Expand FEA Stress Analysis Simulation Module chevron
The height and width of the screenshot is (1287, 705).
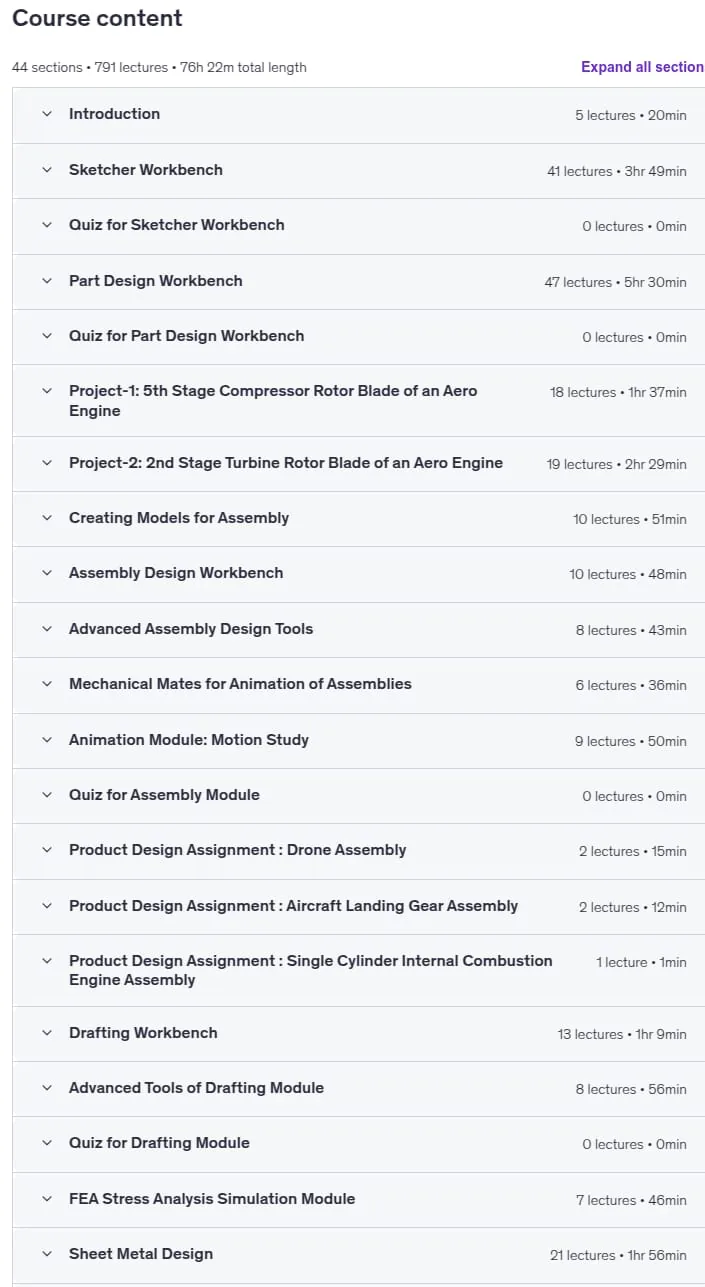pyautogui.click(x=46, y=1199)
